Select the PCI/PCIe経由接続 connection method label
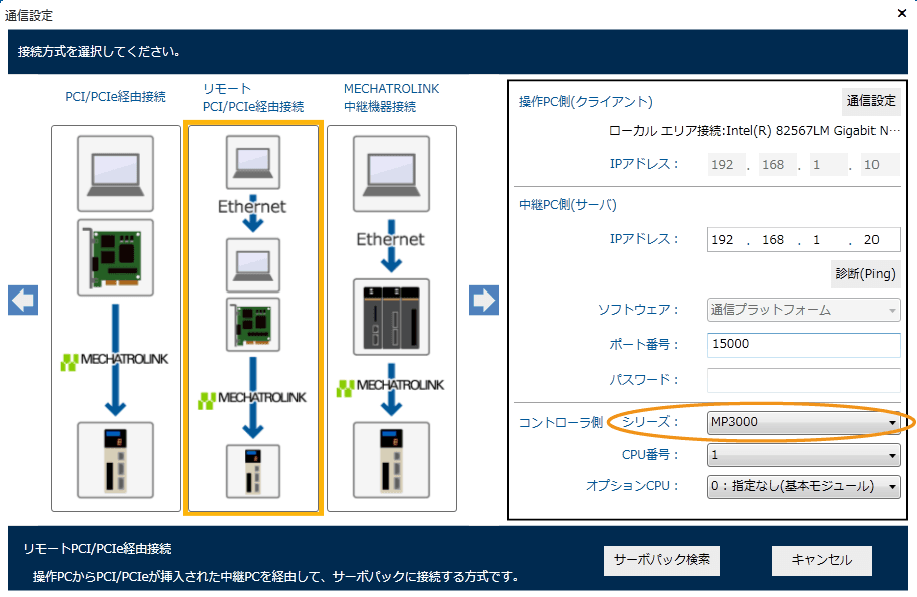 click(x=116, y=97)
